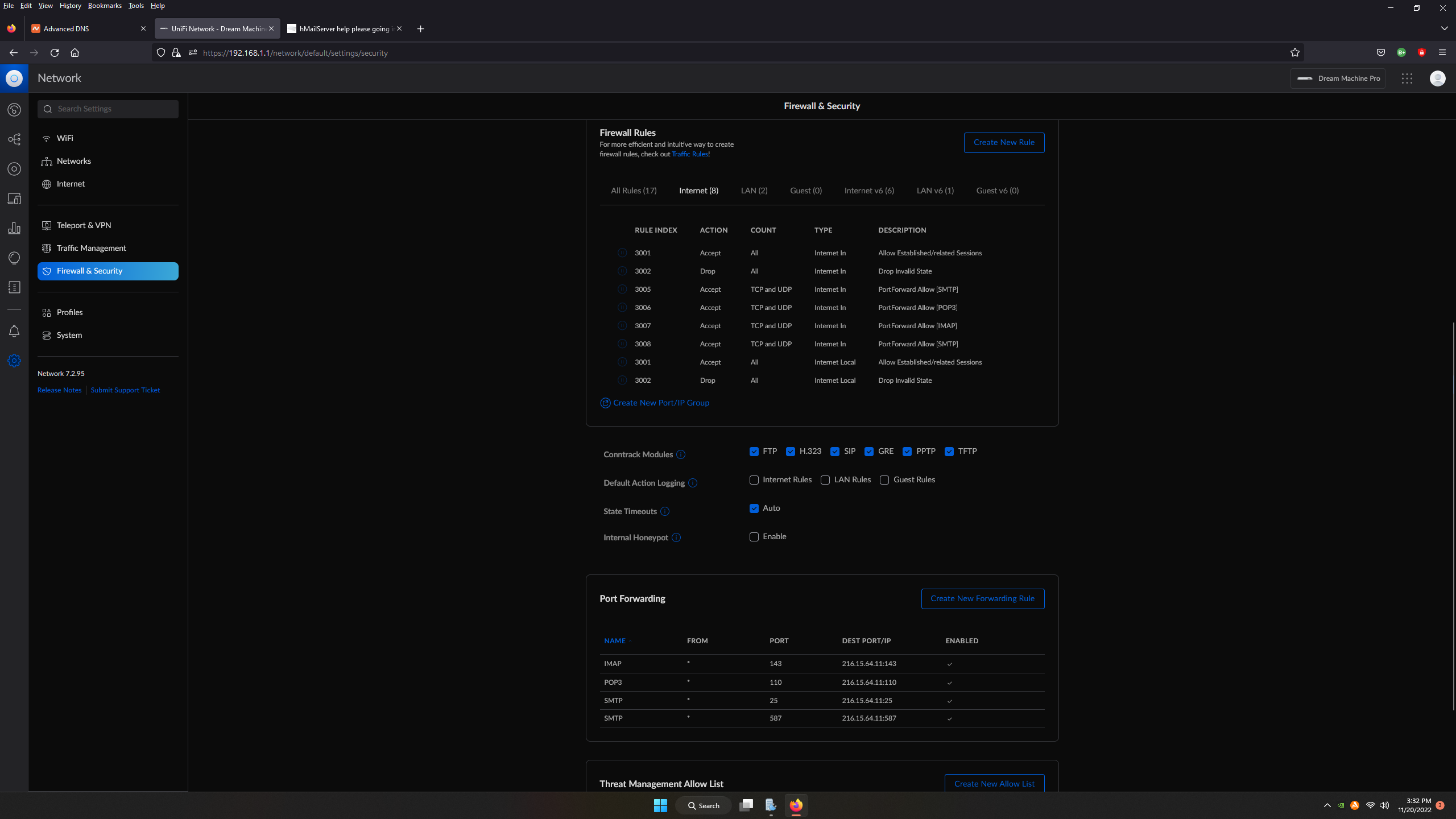Open the Firefox application menu (hamburger)
Image resolution: width=1456 pixels, height=819 pixels.
(x=1442, y=53)
